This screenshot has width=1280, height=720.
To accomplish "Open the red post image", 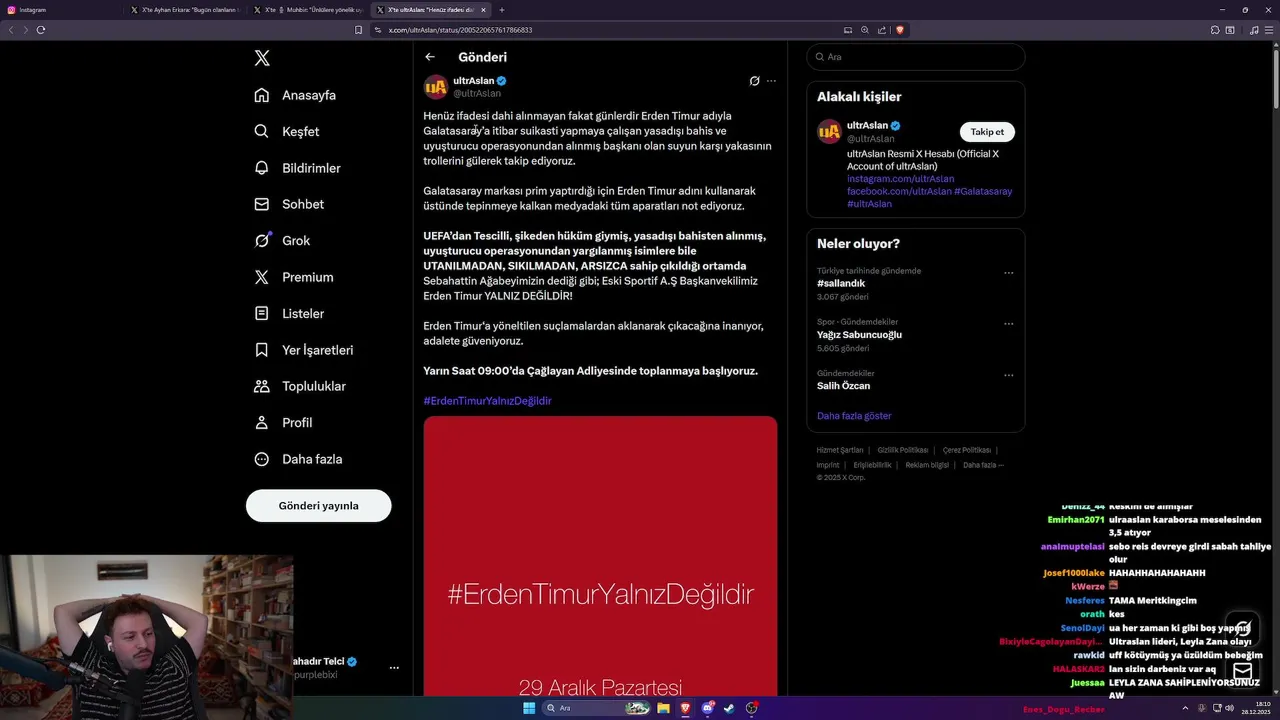I will [600, 556].
